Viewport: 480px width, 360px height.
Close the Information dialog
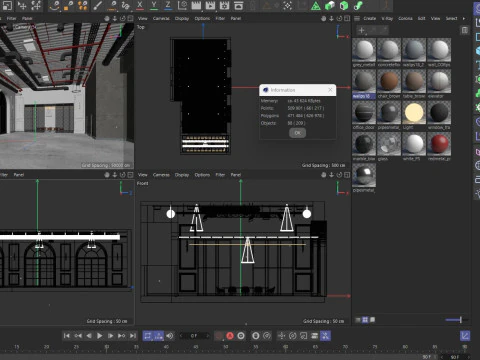330,90
